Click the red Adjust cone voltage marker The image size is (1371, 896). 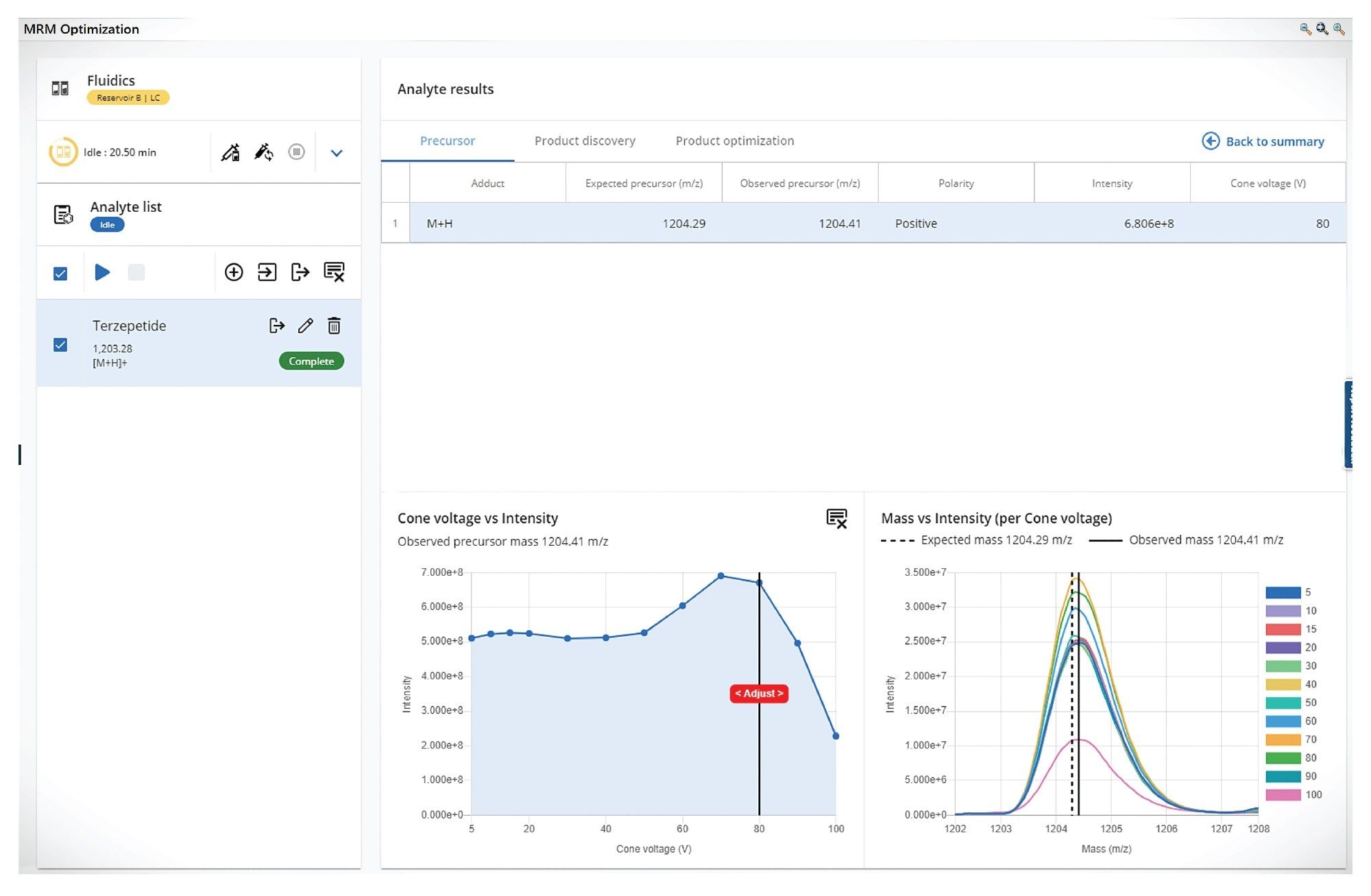point(759,694)
